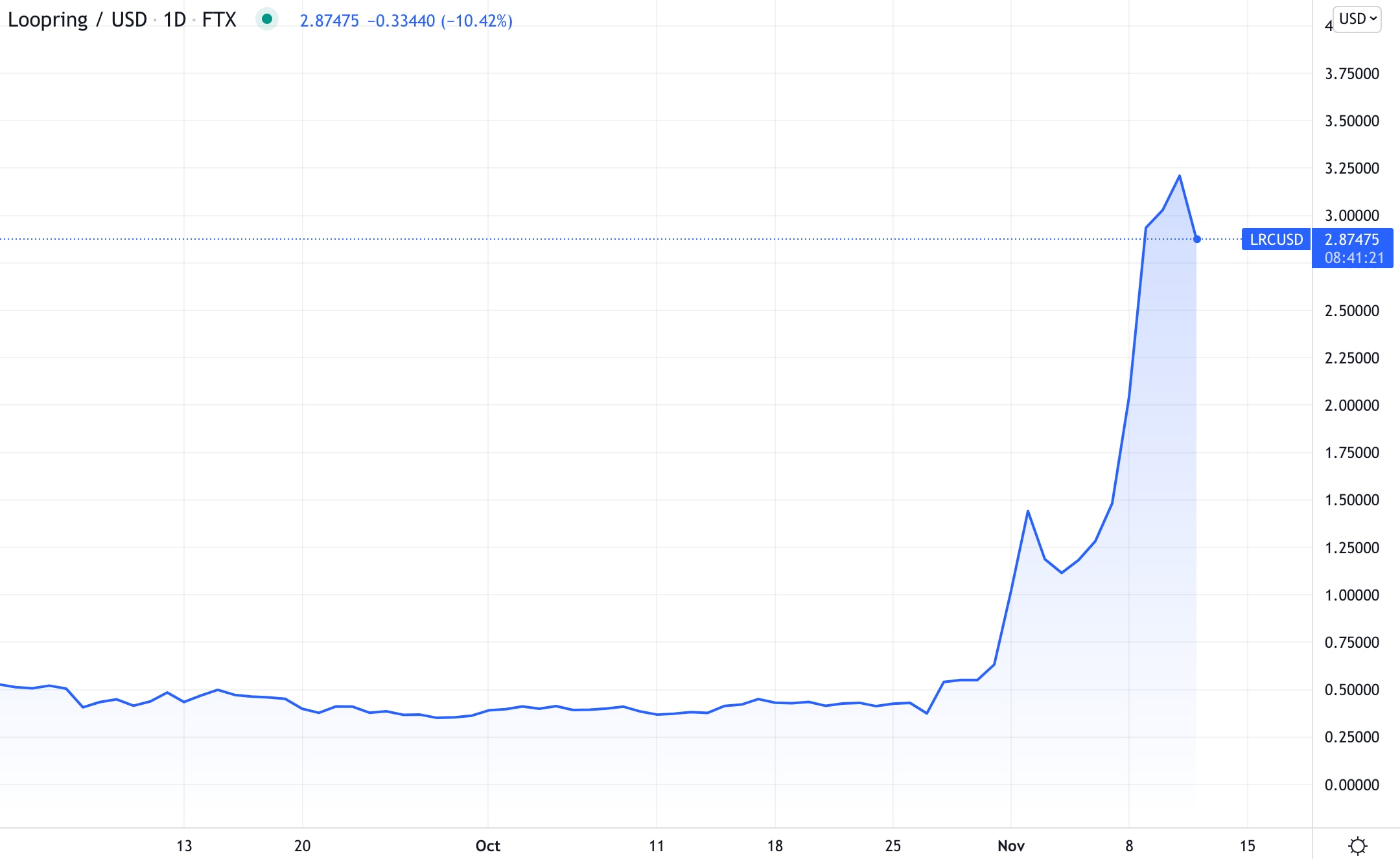Image resolution: width=1400 pixels, height=859 pixels.
Task: Click the FTX exchange name
Action: [x=218, y=19]
